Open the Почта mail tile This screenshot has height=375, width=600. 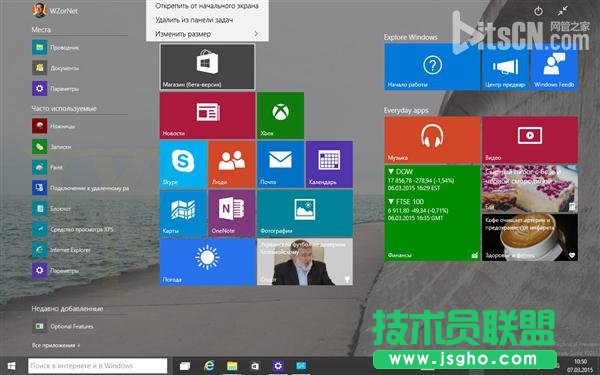click(x=280, y=164)
